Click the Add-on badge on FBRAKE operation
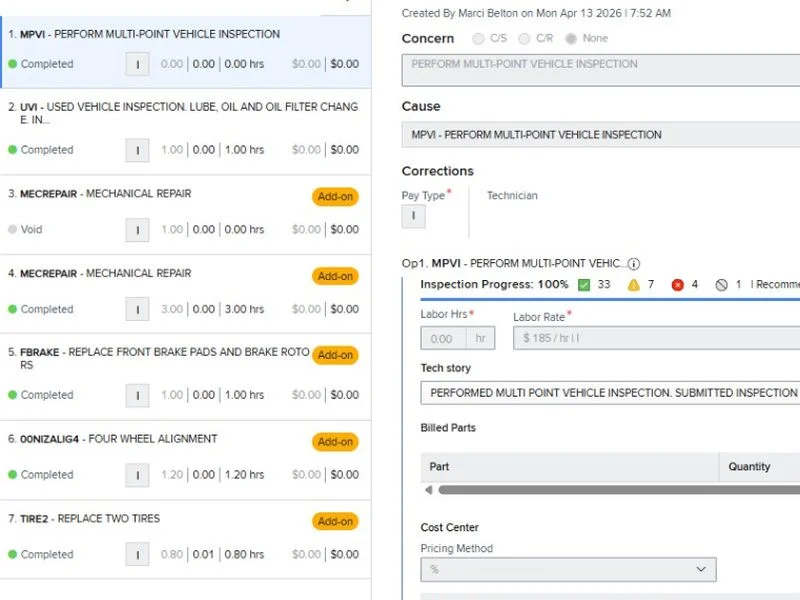This screenshot has height=600, width=800. [335, 355]
